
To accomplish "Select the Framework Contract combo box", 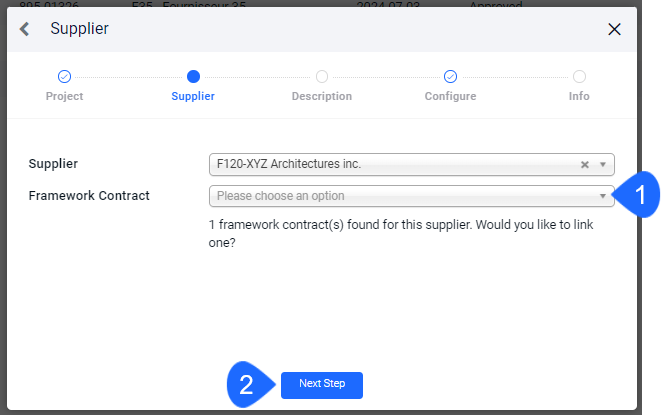I will [411, 196].
